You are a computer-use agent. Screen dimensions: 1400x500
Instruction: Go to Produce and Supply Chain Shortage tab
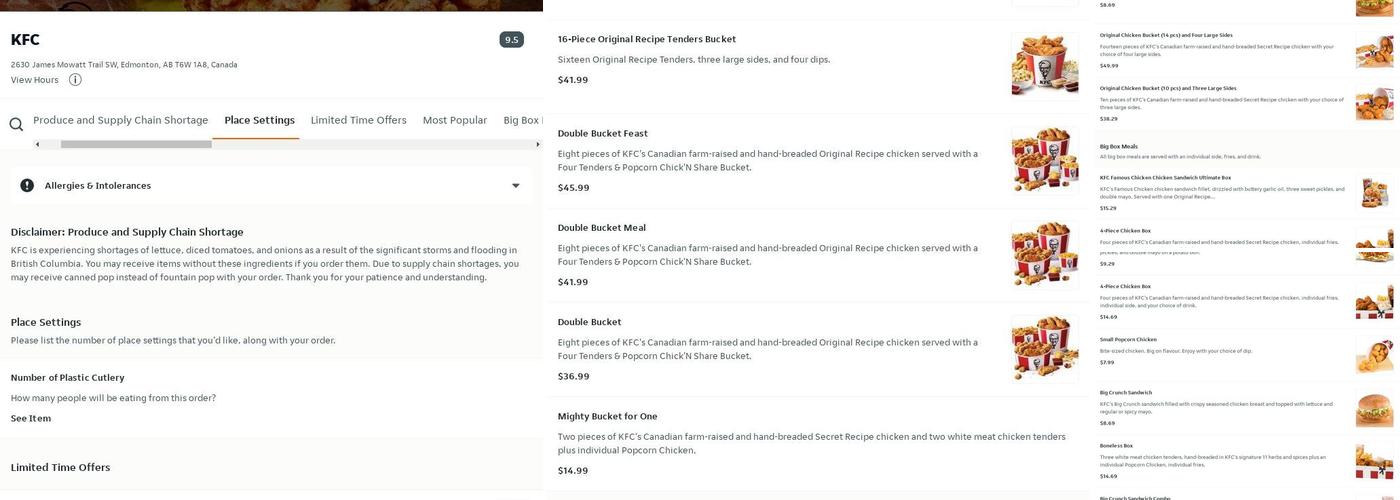tap(120, 120)
